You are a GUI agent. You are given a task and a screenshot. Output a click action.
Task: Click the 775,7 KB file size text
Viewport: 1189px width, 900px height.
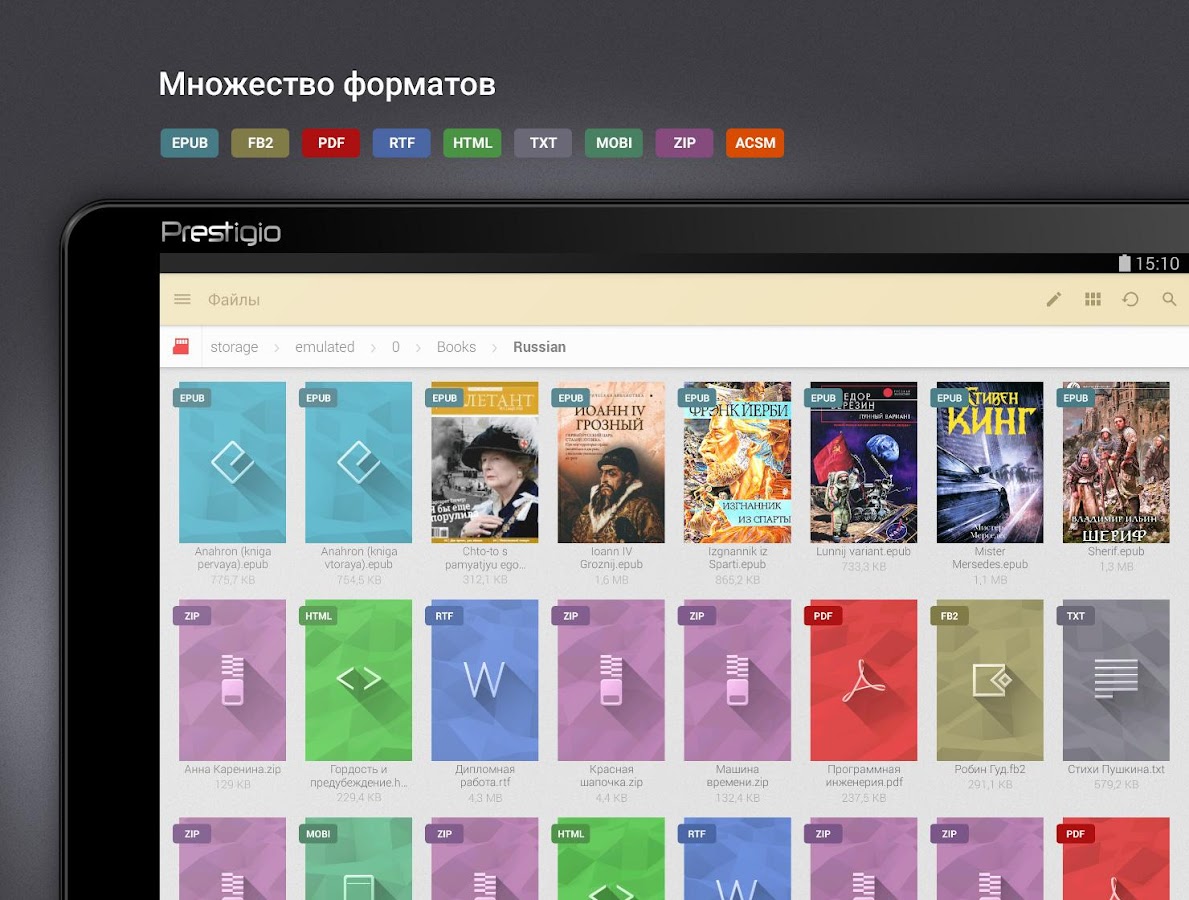tap(233, 580)
